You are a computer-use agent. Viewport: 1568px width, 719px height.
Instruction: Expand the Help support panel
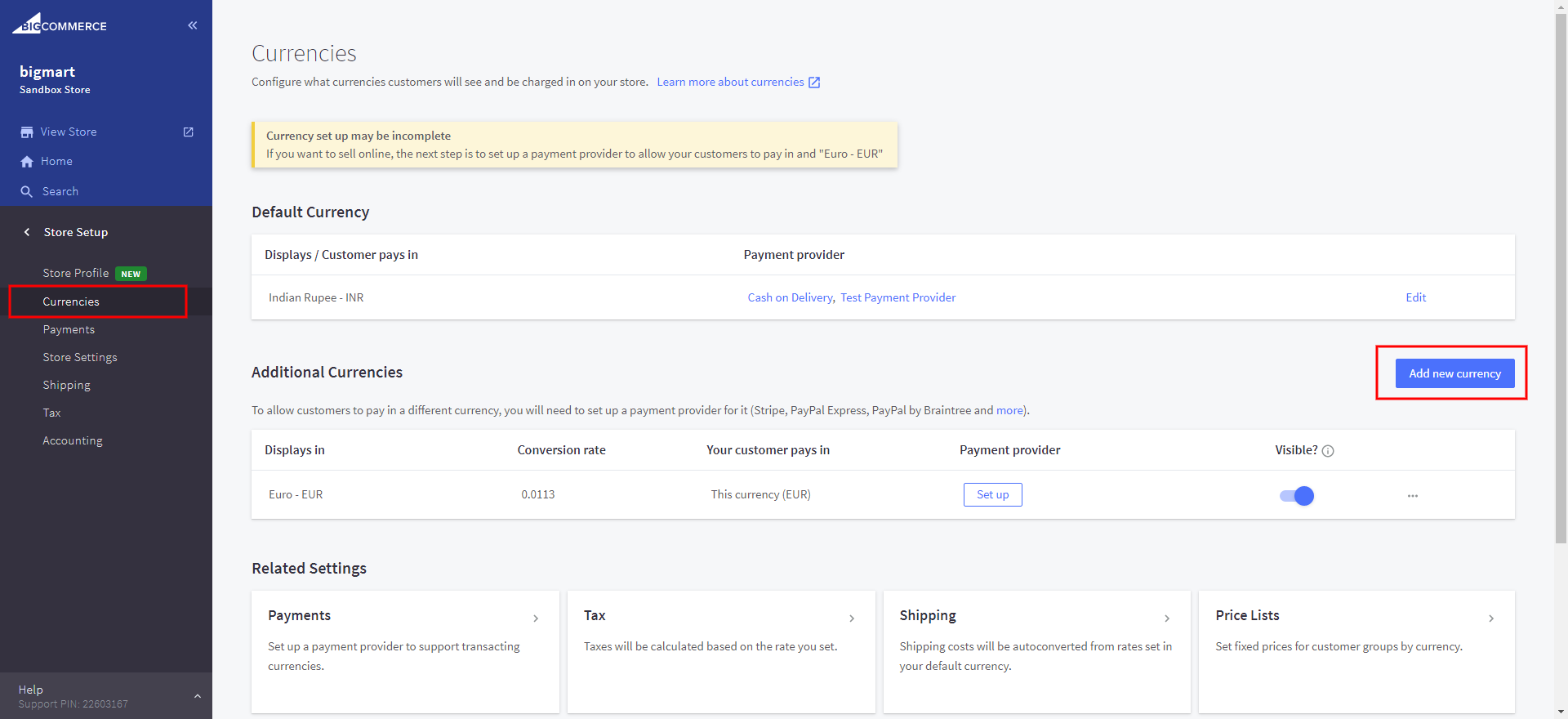[x=197, y=696]
